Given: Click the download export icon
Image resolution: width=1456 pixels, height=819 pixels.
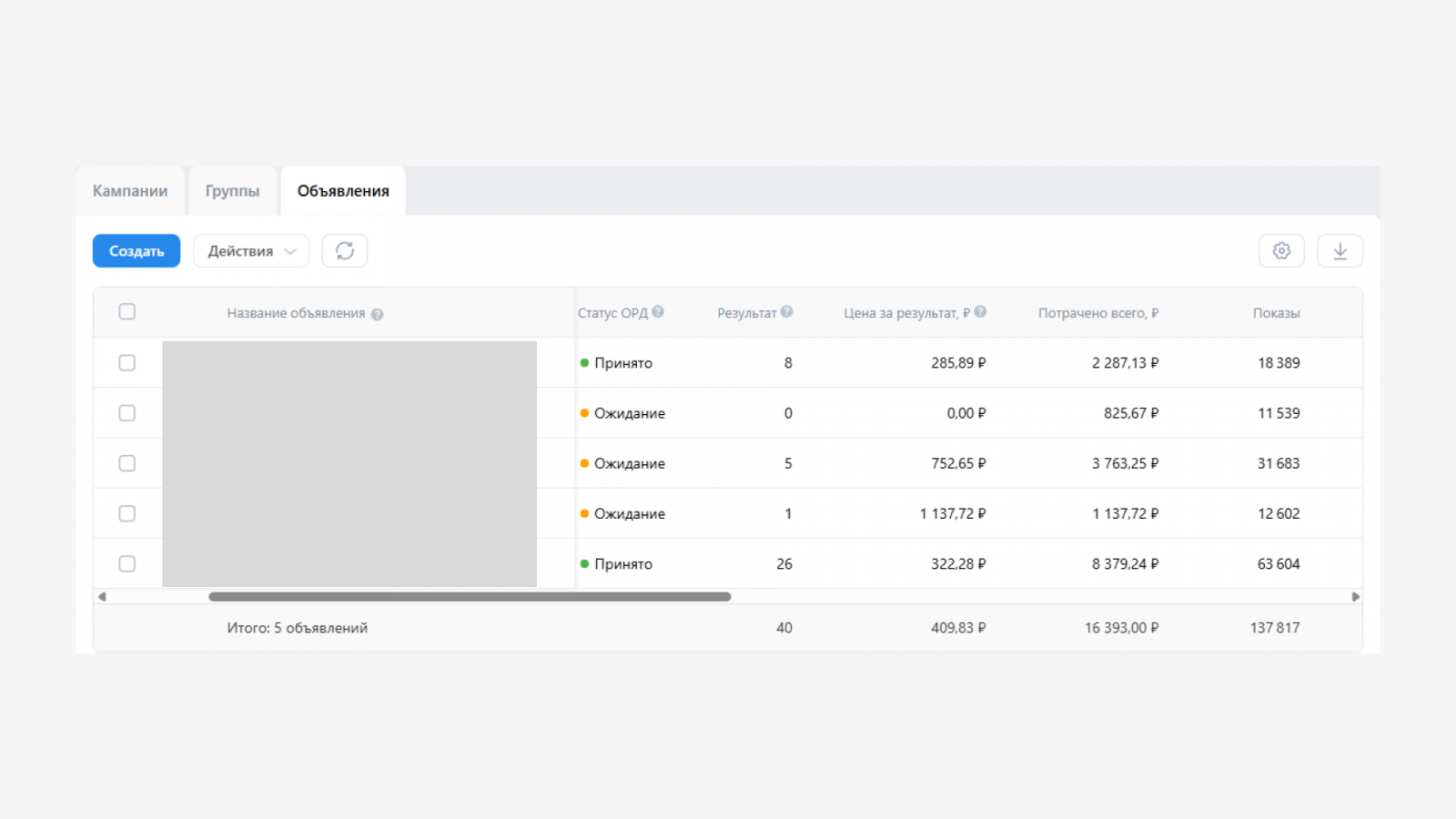Looking at the screenshot, I should [x=1340, y=251].
